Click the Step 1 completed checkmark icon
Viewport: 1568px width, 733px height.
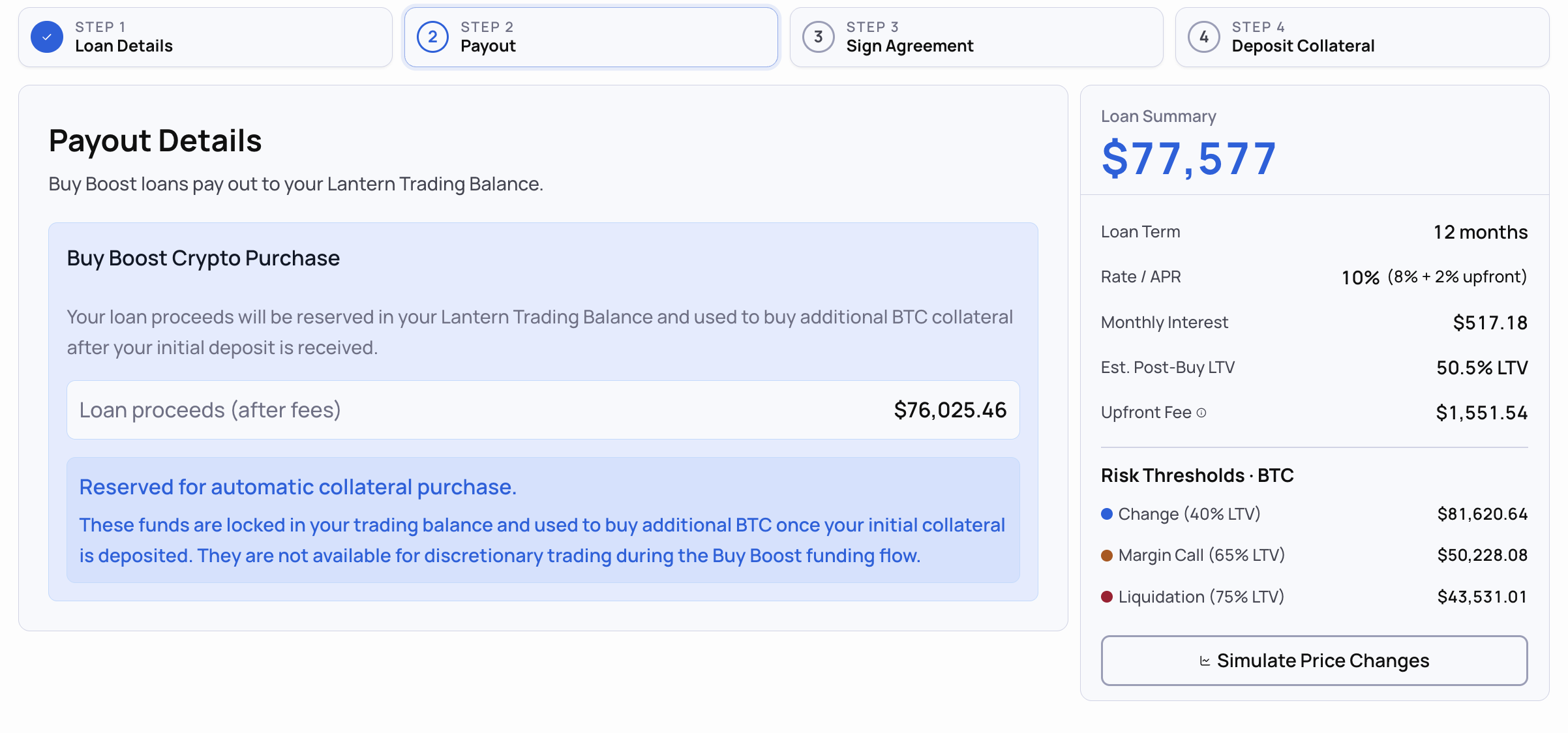point(47,37)
